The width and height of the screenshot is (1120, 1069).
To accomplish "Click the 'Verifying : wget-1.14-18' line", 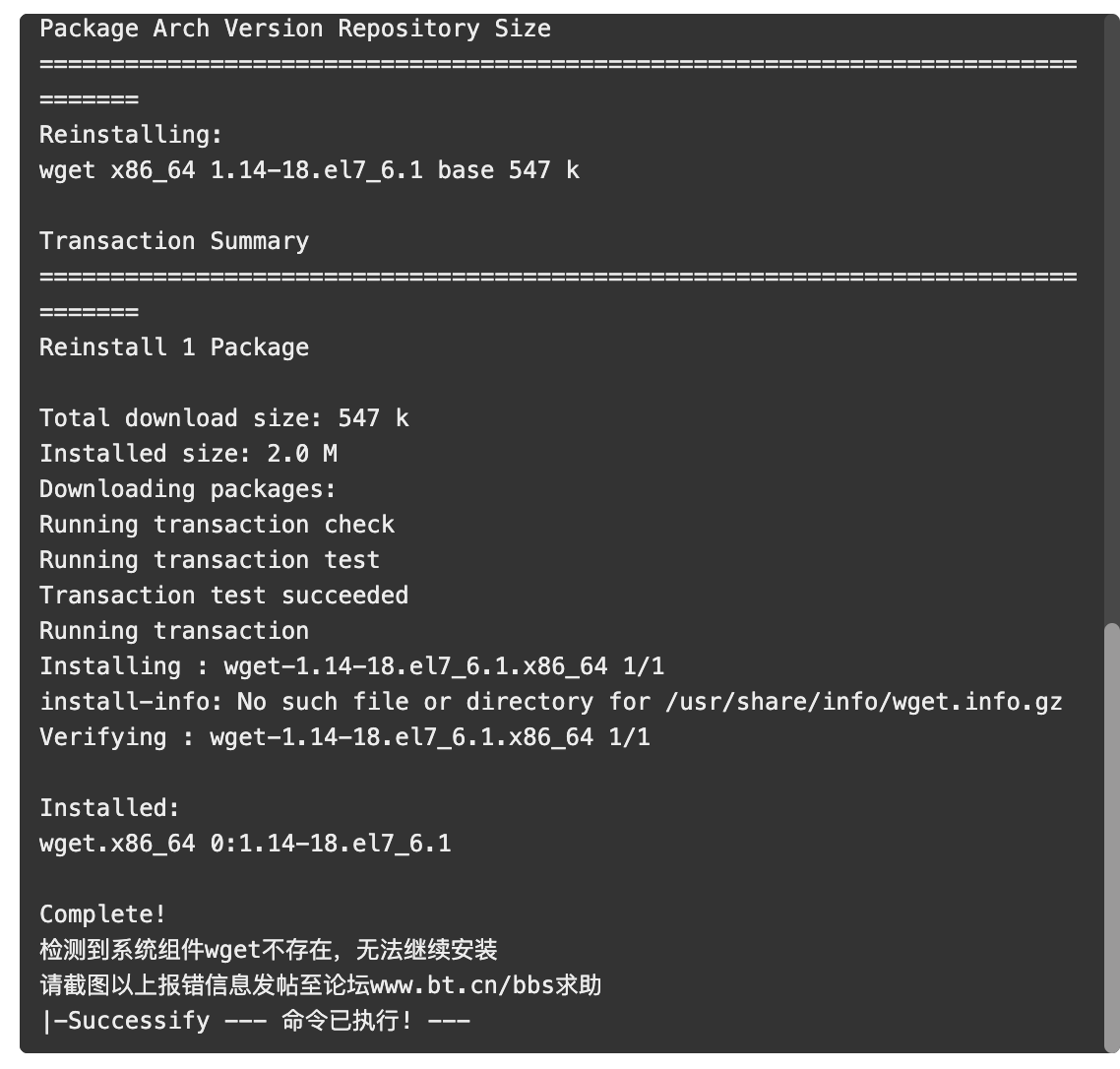I will coord(345,736).
